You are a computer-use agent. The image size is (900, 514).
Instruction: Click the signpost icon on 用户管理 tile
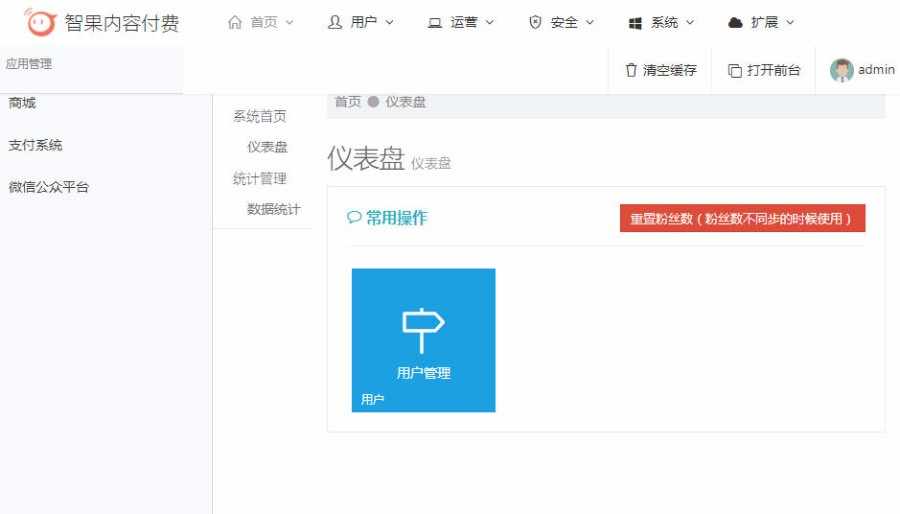tap(423, 330)
